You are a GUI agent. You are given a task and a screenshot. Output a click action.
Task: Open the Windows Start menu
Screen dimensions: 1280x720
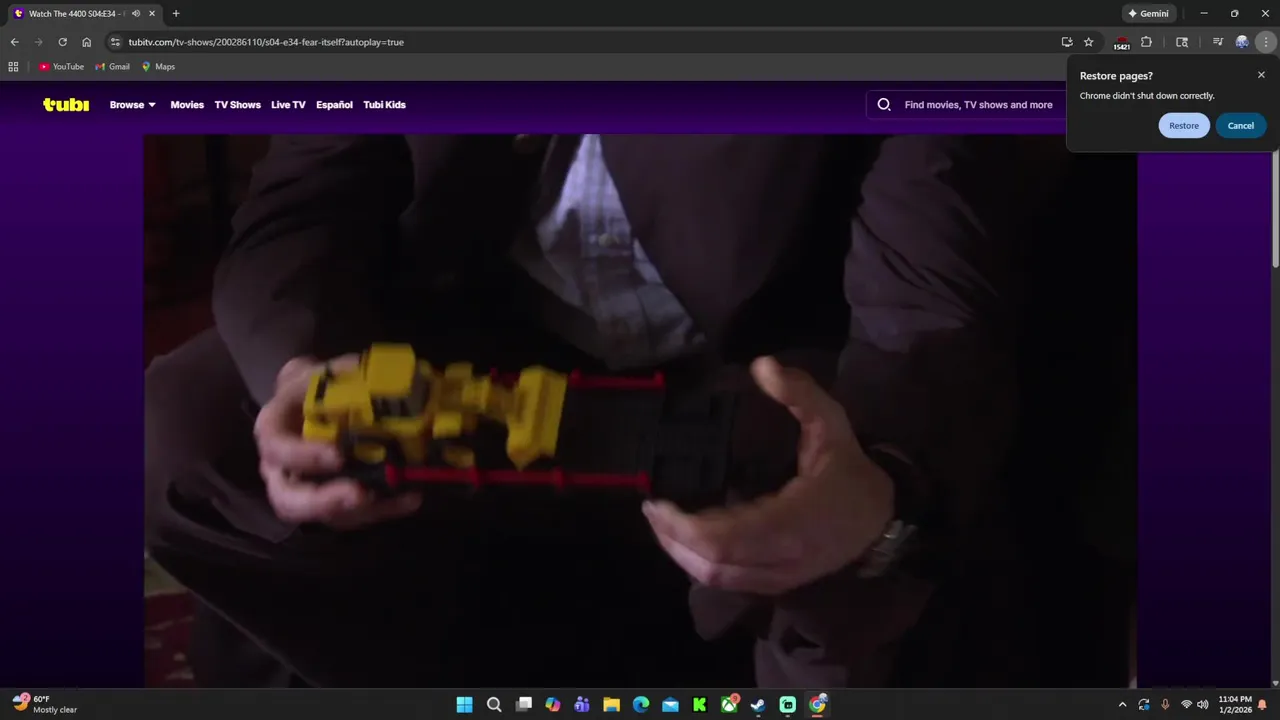click(464, 705)
